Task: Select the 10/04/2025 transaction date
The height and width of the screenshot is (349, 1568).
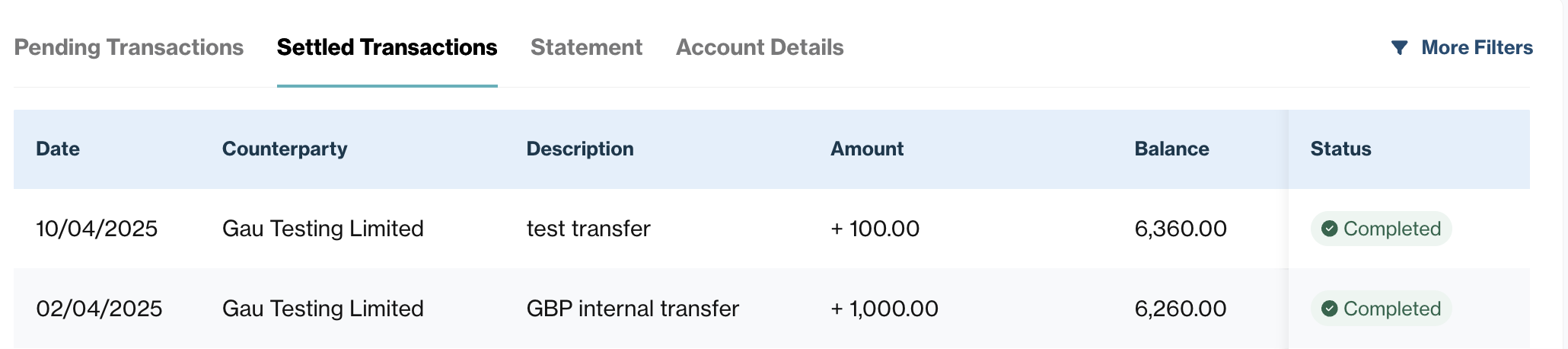Action: tap(97, 229)
